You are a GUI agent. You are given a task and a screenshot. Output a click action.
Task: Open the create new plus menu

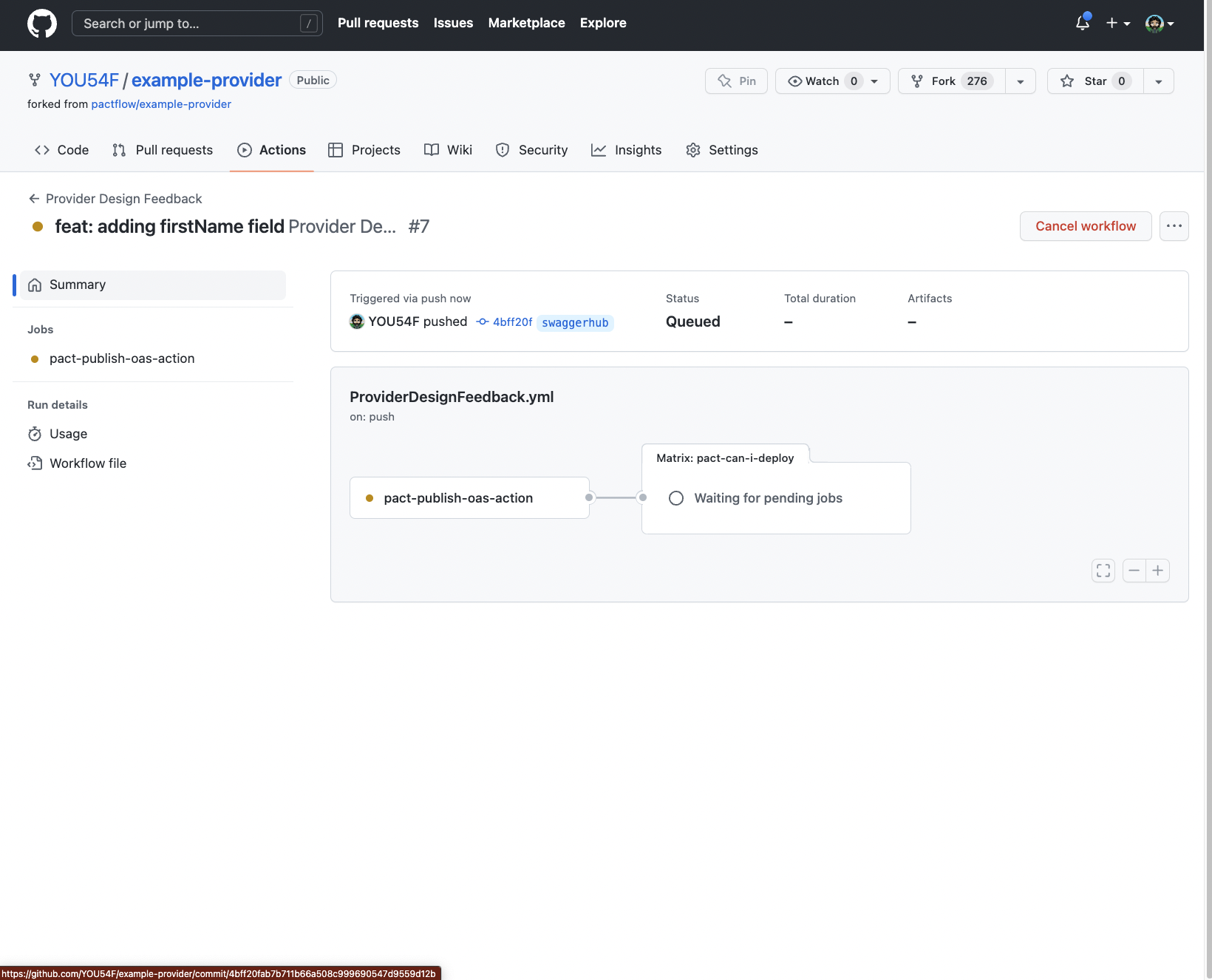1117,23
